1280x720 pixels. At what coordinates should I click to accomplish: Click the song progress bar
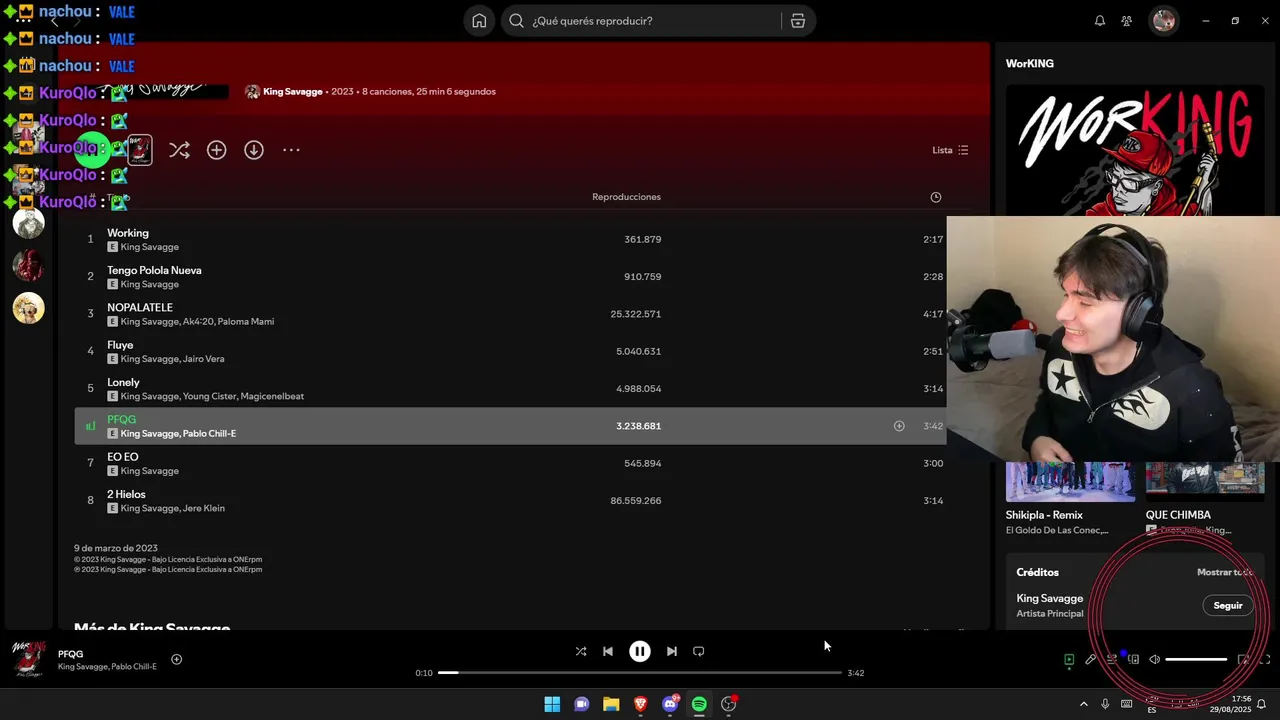[640, 673]
